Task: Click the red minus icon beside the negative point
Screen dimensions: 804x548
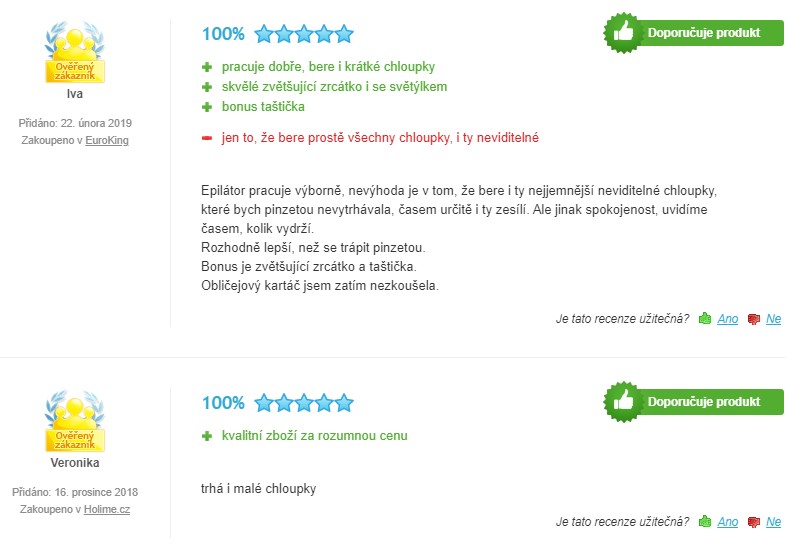Action: point(207,137)
